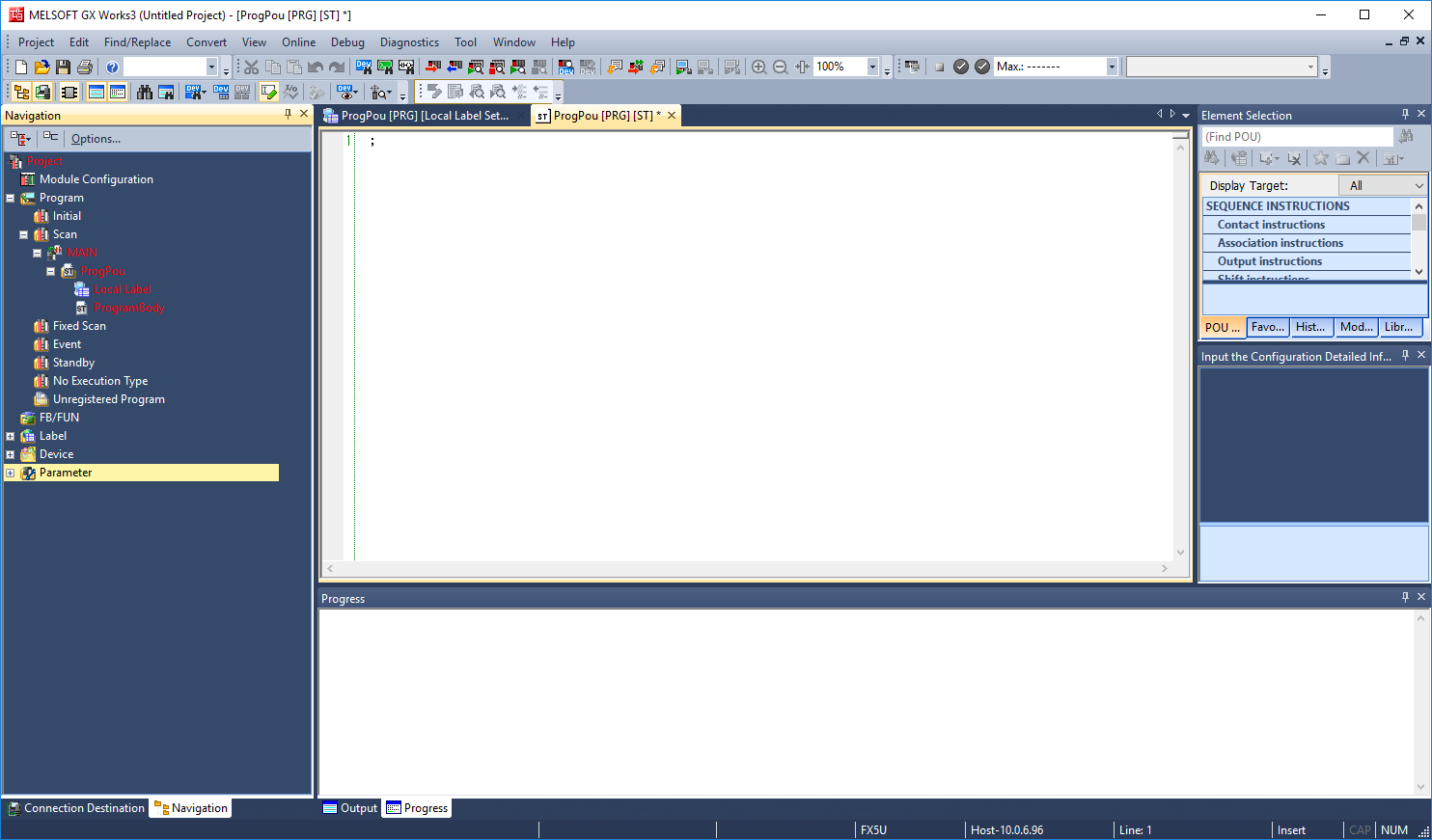Click the New project icon
This screenshot has width=1432, height=840.
point(20,67)
